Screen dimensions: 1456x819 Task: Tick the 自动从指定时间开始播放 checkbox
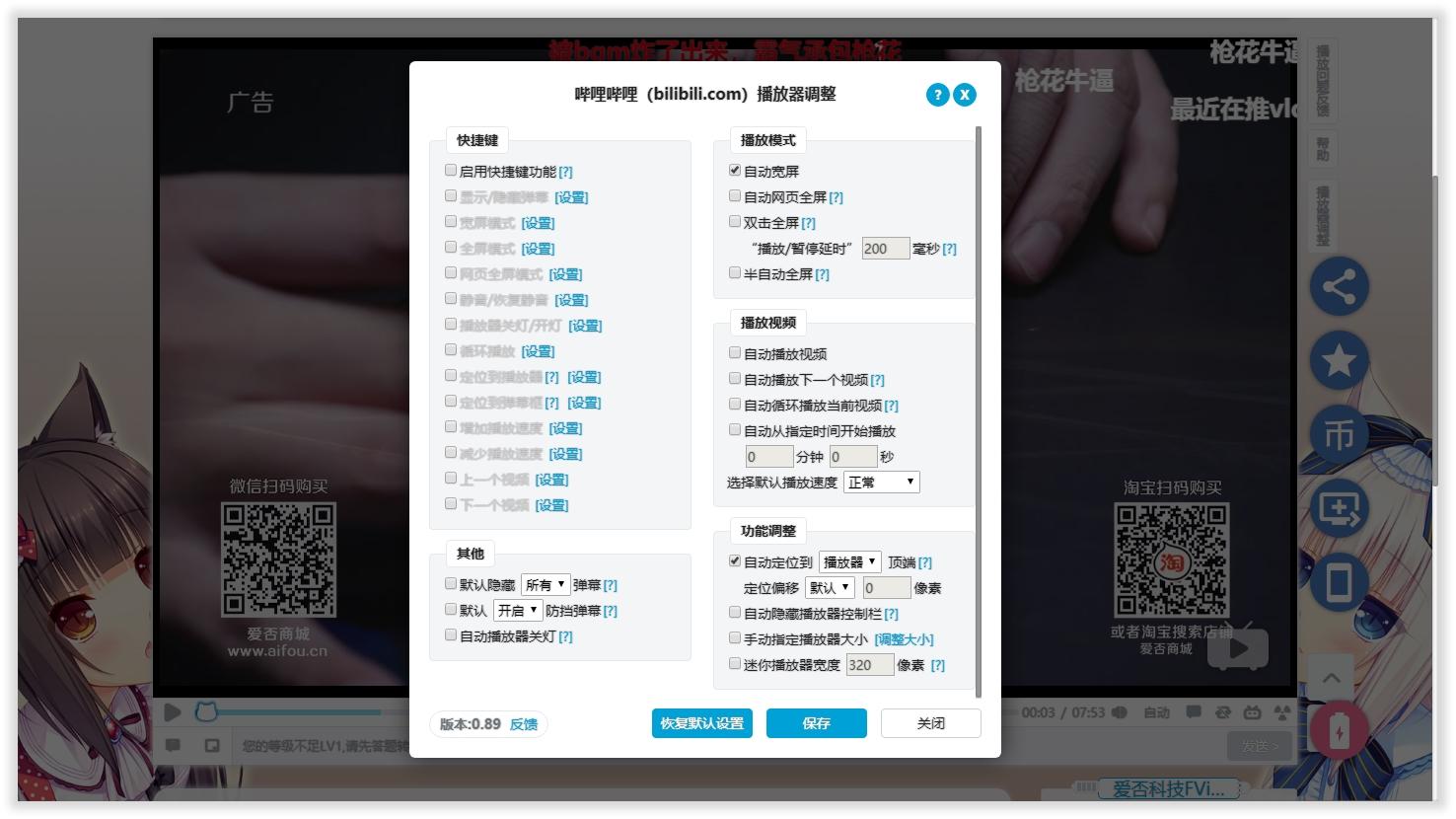(735, 430)
